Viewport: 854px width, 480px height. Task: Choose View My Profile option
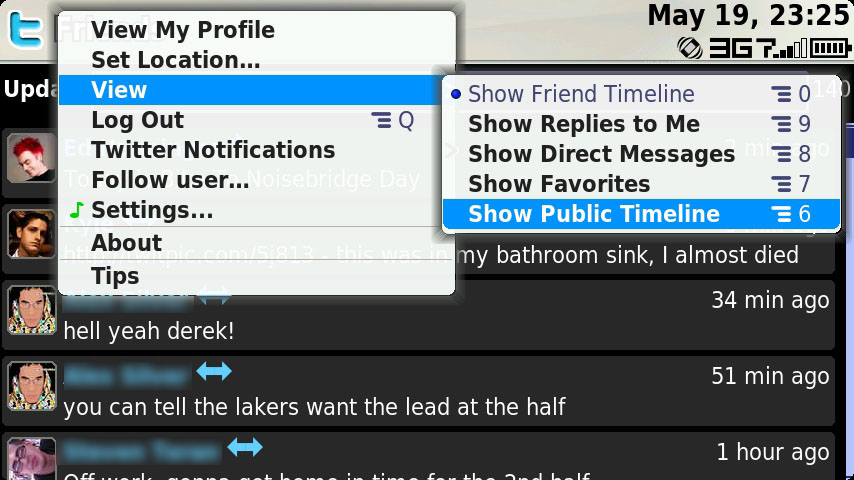point(257,30)
